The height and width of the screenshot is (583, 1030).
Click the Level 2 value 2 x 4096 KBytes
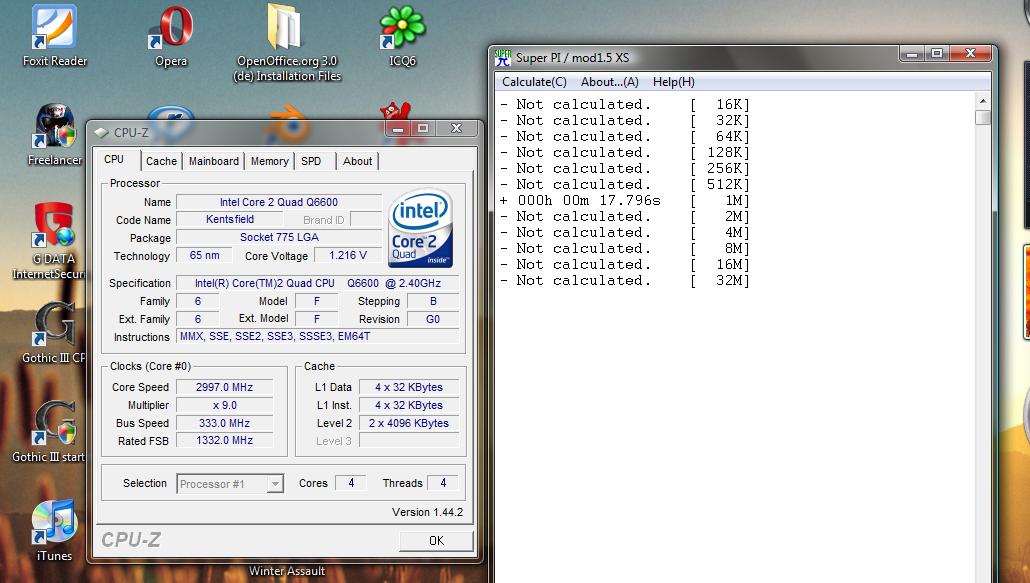(x=409, y=423)
